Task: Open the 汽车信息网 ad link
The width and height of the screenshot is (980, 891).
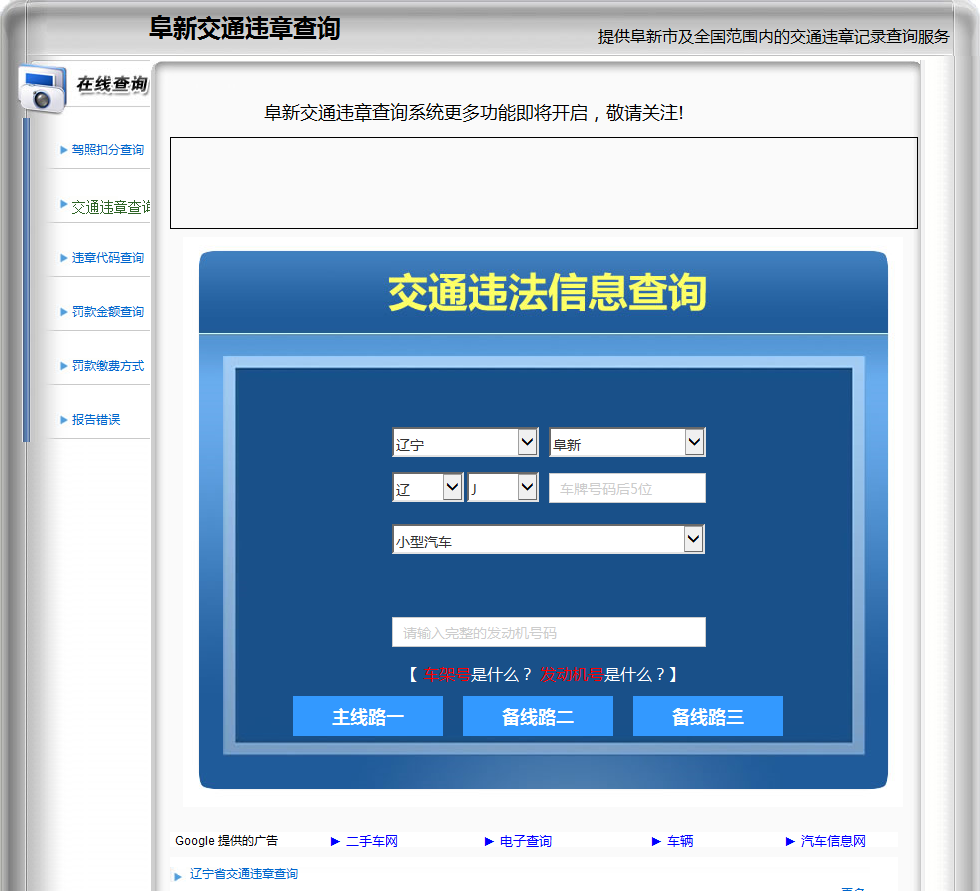Action: (x=833, y=841)
